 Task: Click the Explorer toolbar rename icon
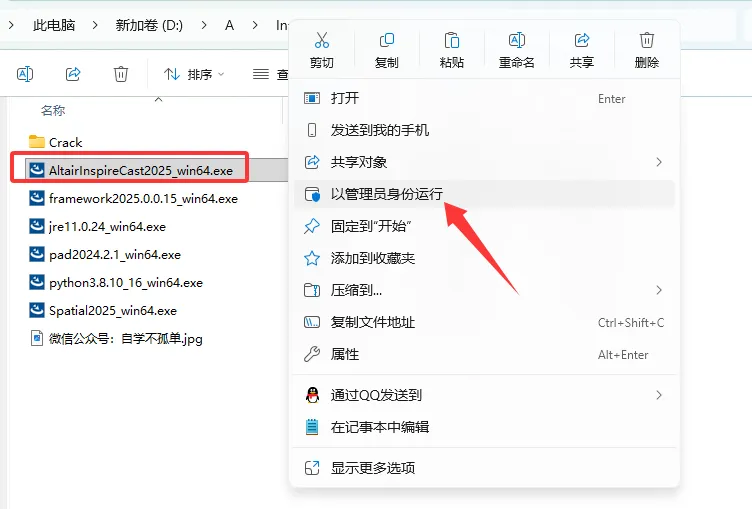pyautogui.click(x=25, y=74)
